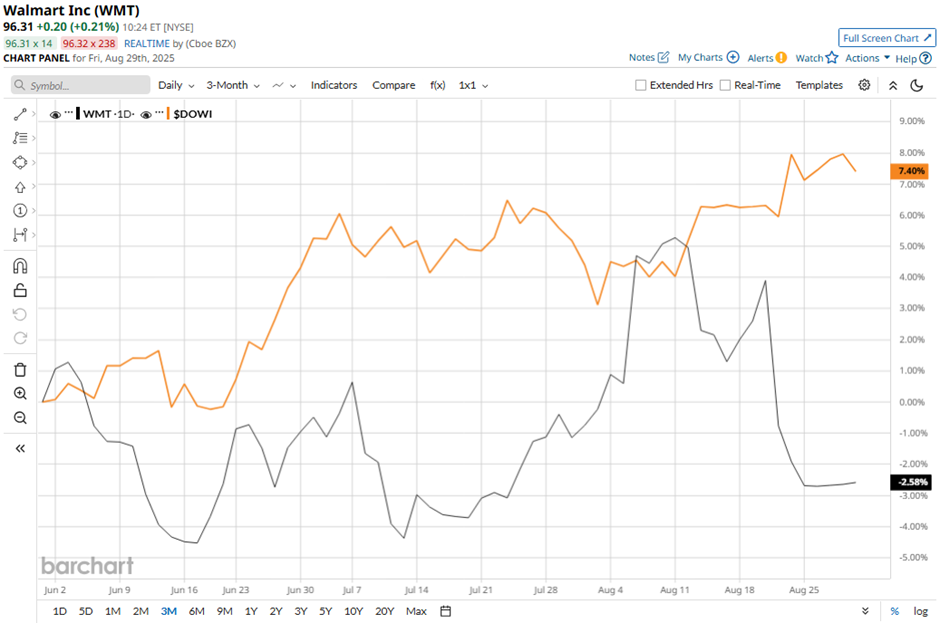Viewport: 940px width, 623px height.
Task: Toggle $DOWI series visibility eye
Action: click(x=146, y=115)
